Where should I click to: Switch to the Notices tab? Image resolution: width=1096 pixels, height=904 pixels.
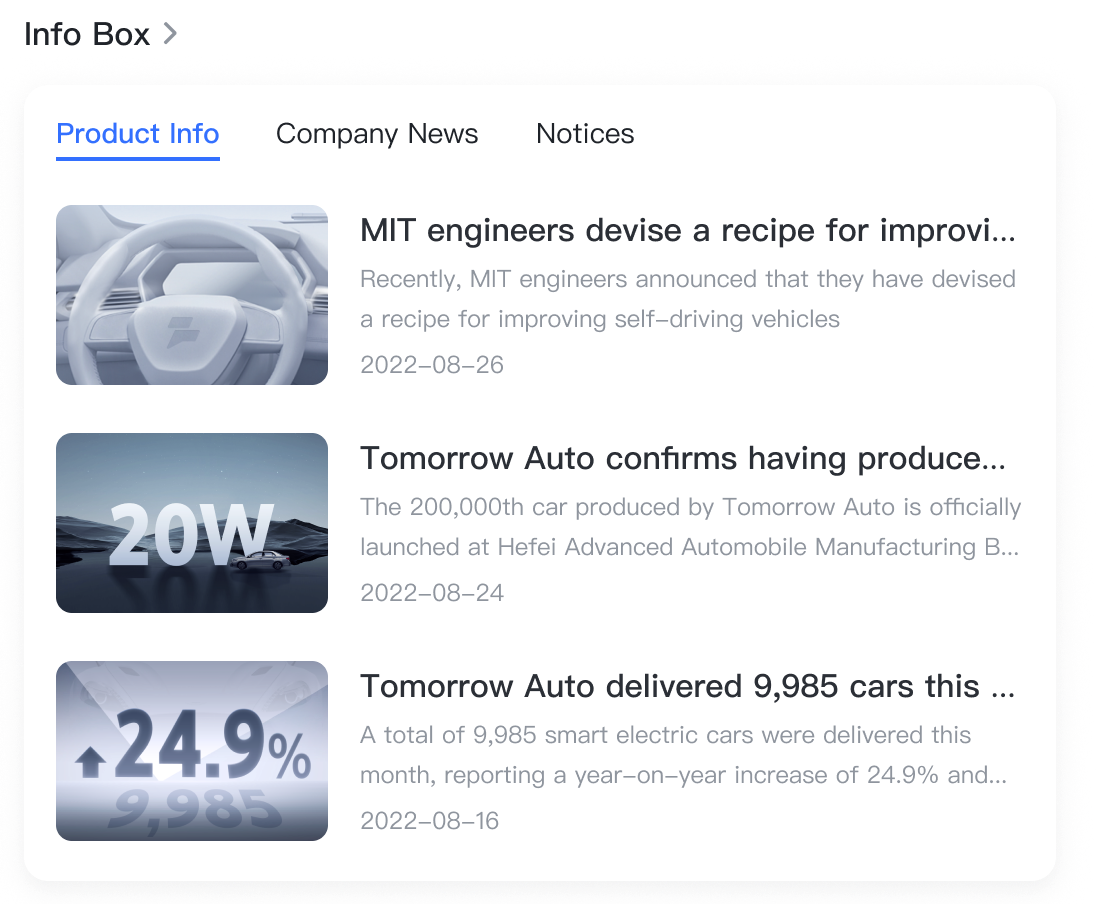click(x=585, y=134)
